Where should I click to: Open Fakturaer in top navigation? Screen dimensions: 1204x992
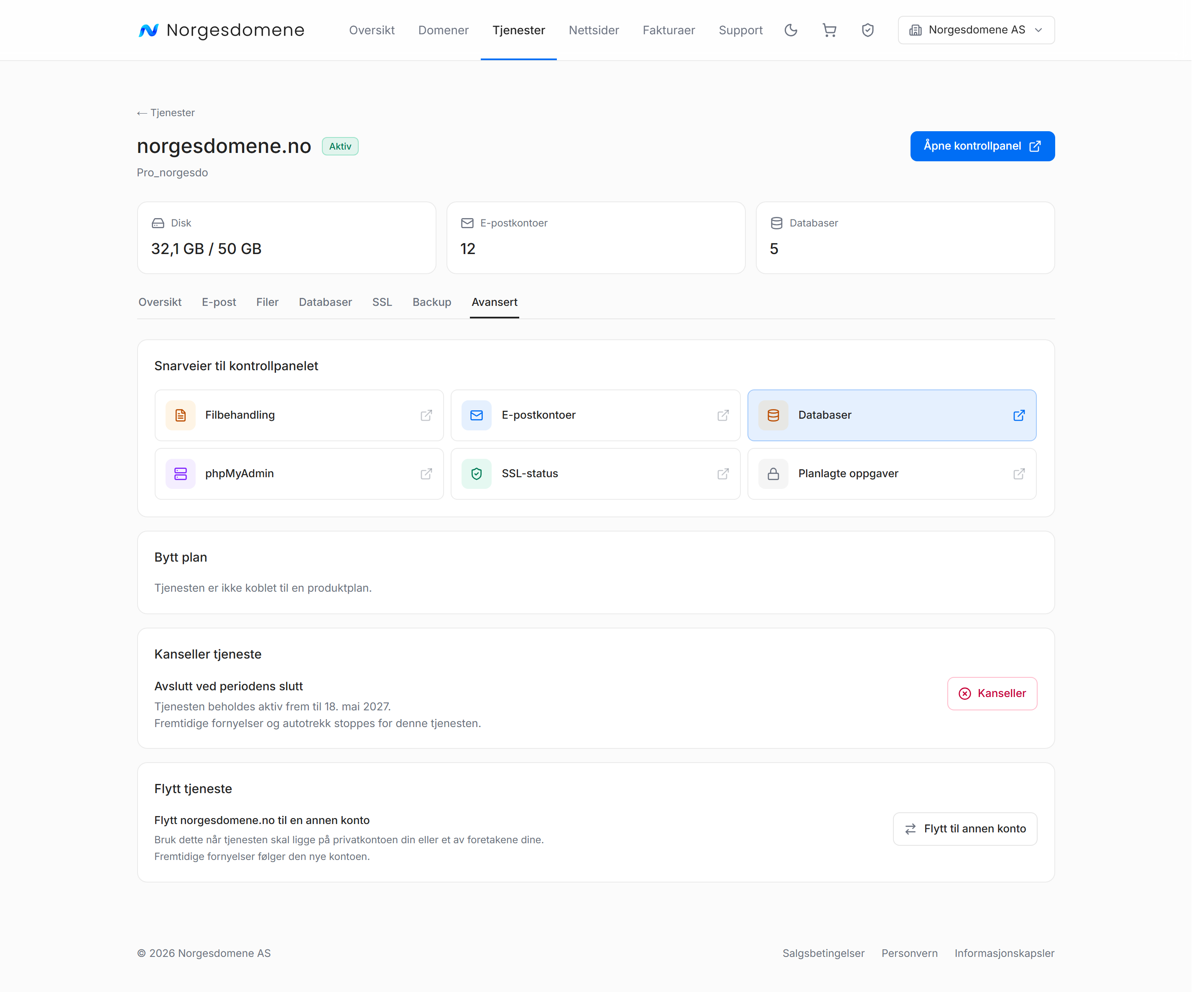[668, 30]
